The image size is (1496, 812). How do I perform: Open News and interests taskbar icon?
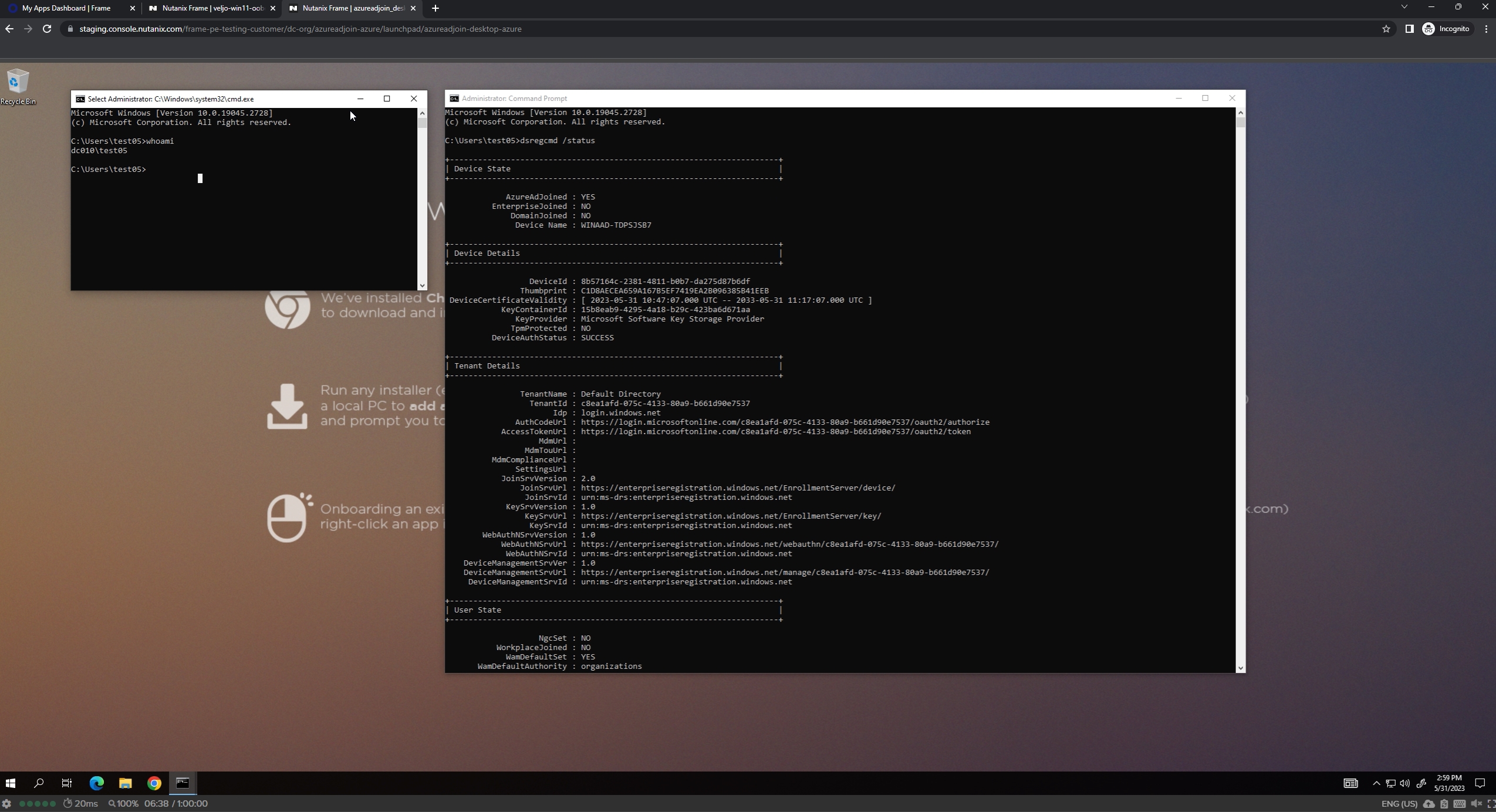[x=1350, y=783]
